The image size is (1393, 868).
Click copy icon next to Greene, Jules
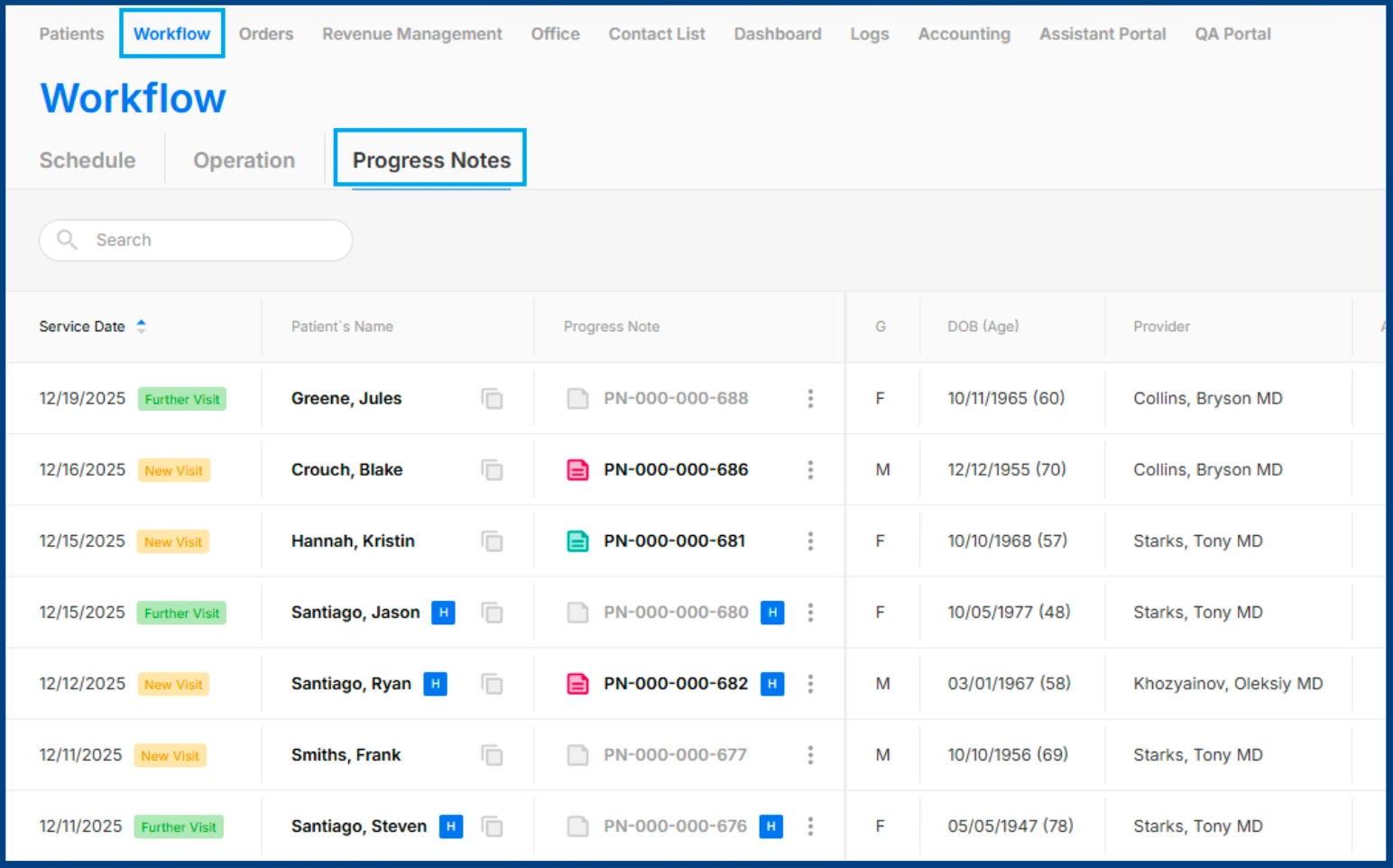492,399
